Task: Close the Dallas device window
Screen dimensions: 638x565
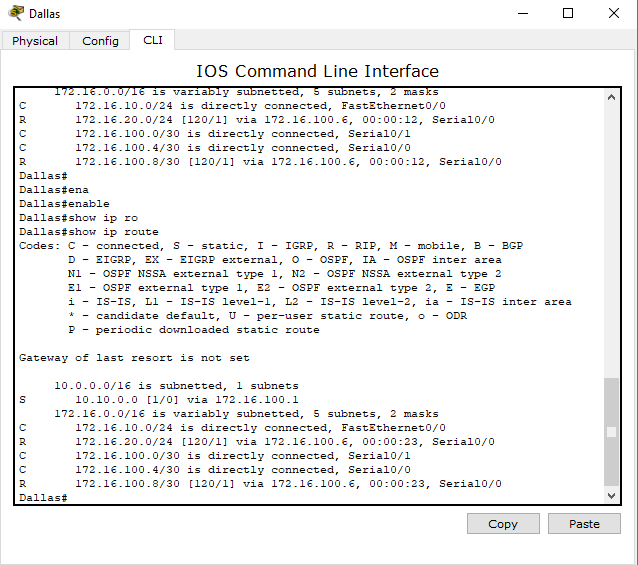Action: 614,13
